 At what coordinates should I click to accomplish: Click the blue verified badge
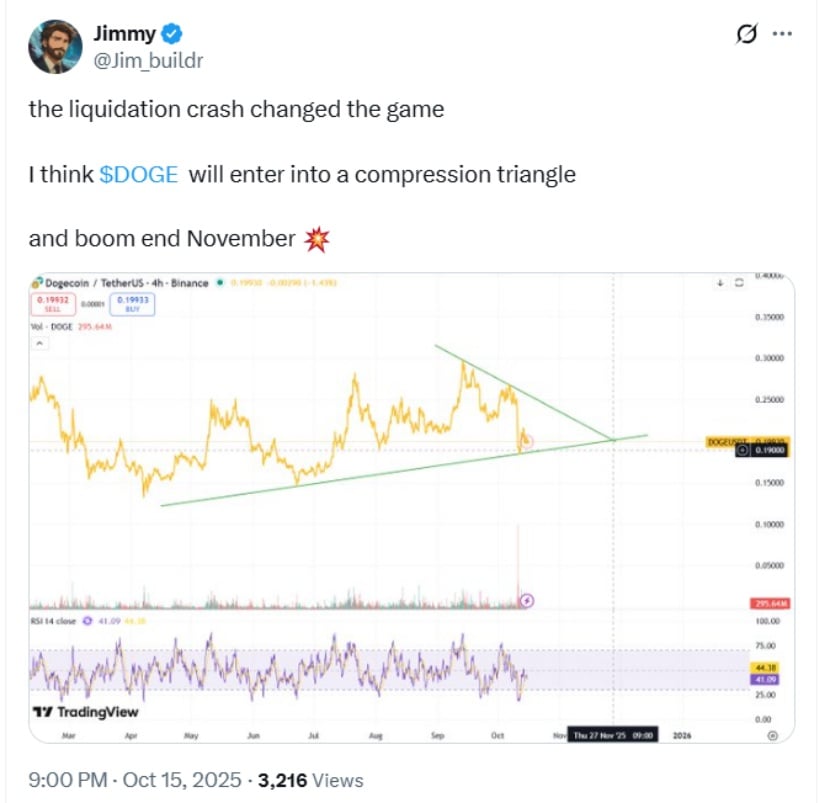click(x=172, y=34)
